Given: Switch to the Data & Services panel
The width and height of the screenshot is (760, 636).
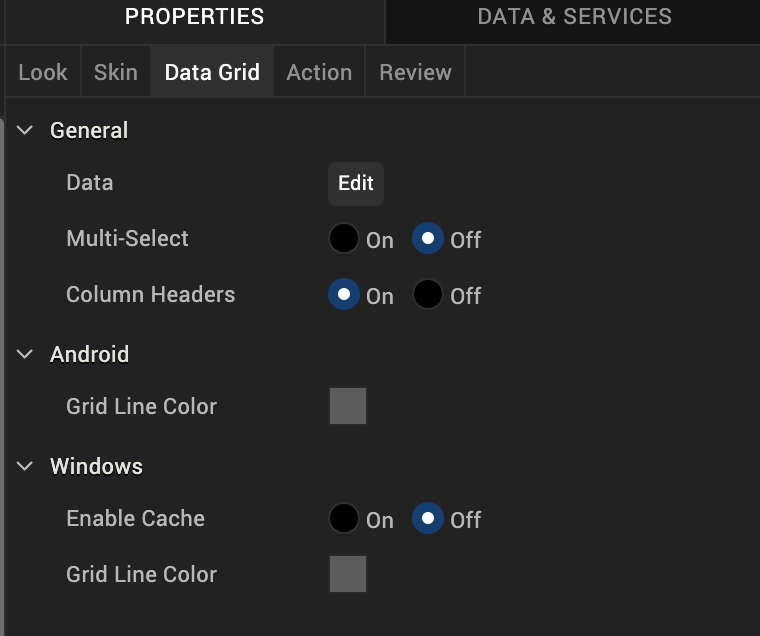Looking at the screenshot, I should (574, 17).
